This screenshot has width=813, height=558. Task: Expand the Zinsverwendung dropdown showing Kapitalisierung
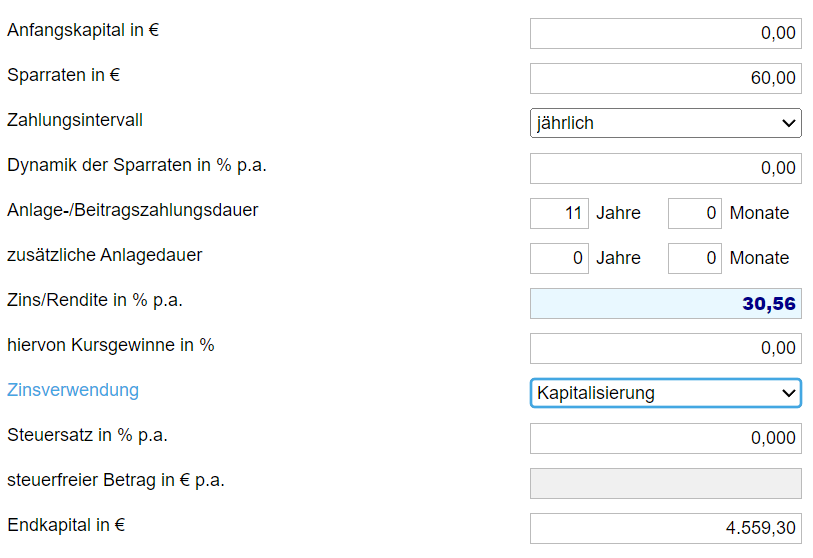click(665, 393)
